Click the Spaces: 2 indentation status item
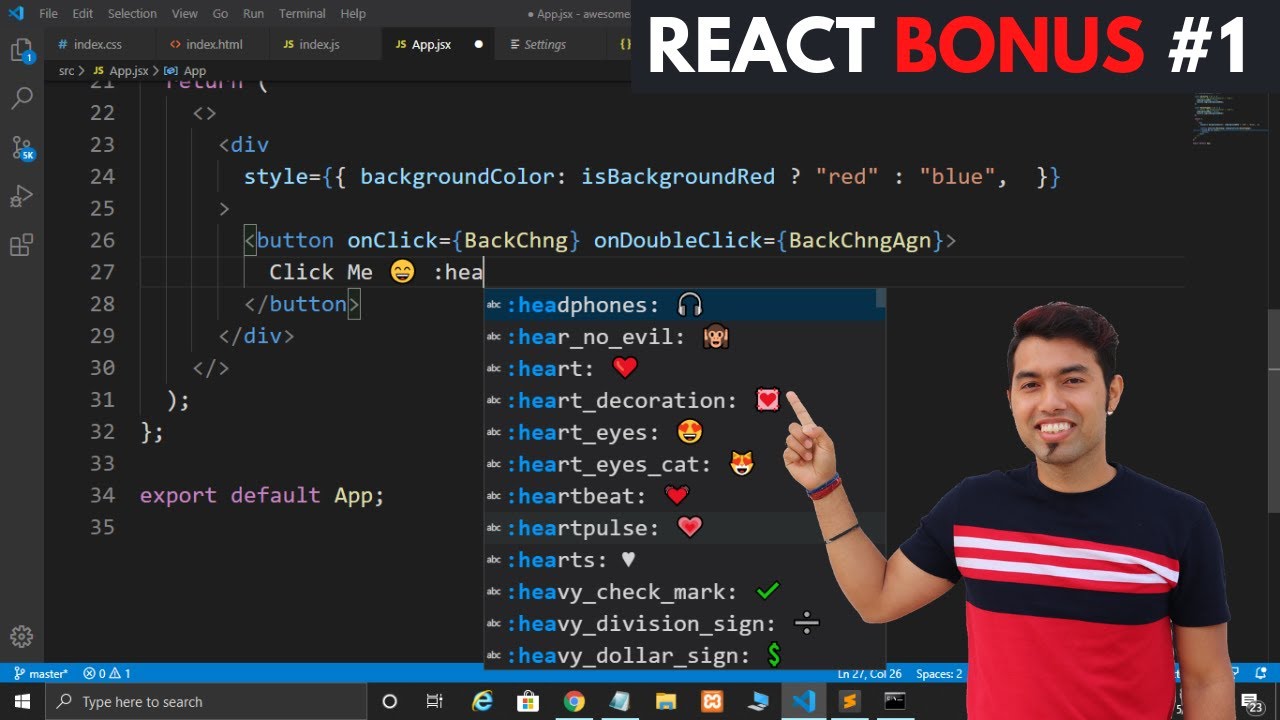1280x720 pixels. 939,674
